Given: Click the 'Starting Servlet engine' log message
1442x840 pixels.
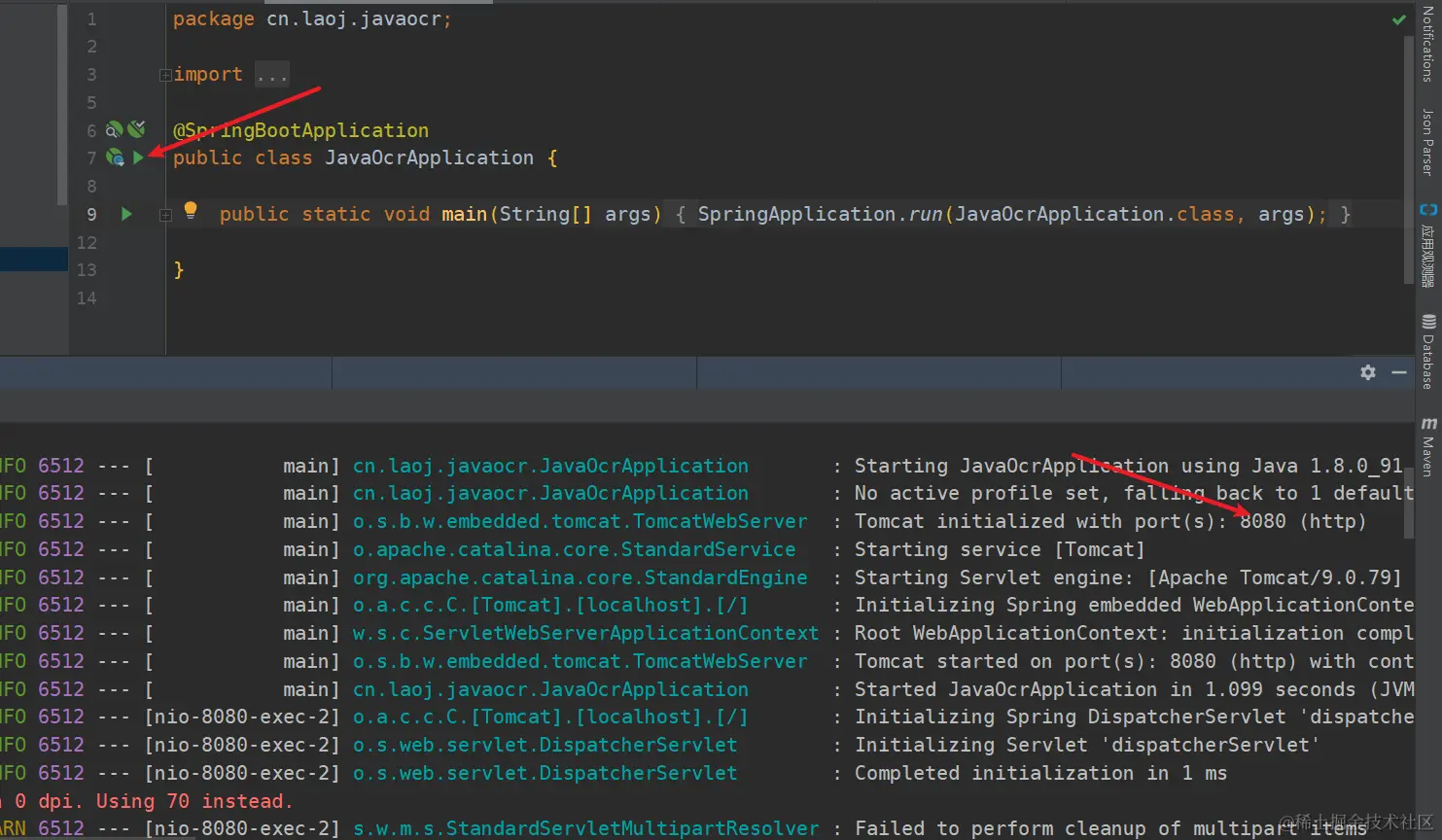Looking at the screenshot, I should click(x=1128, y=577).
